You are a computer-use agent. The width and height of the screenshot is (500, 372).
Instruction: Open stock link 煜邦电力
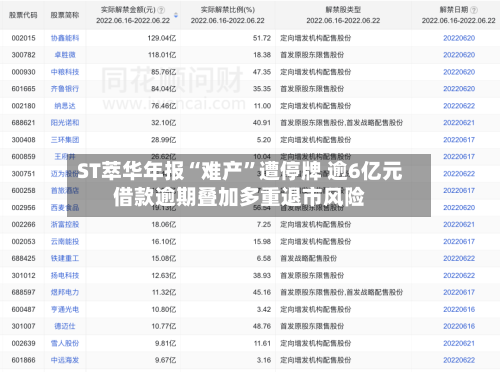[x=65, y=292]
